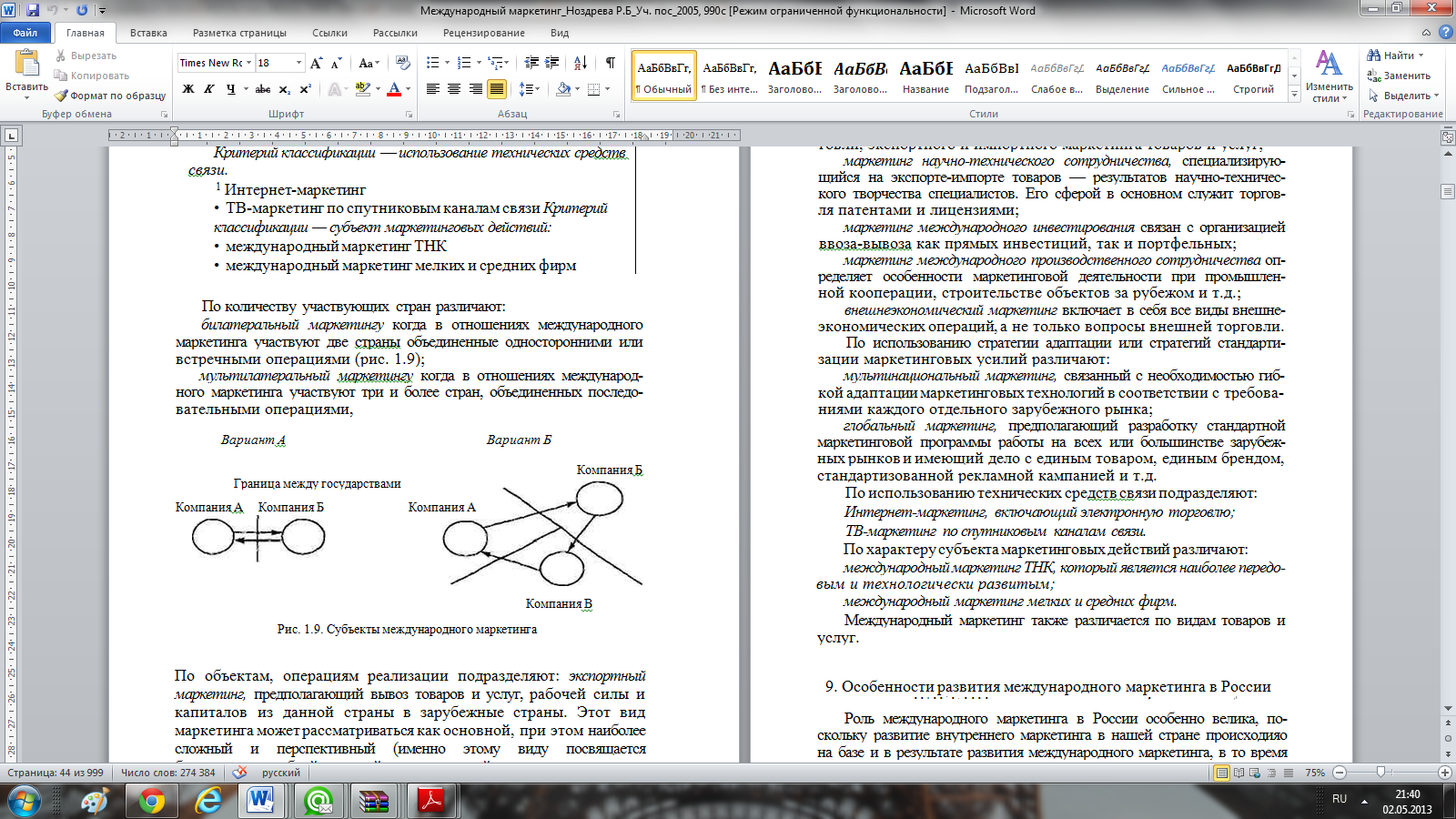Apply the Название style
This screenshot has width=1456, height=819.
[925, 76]
